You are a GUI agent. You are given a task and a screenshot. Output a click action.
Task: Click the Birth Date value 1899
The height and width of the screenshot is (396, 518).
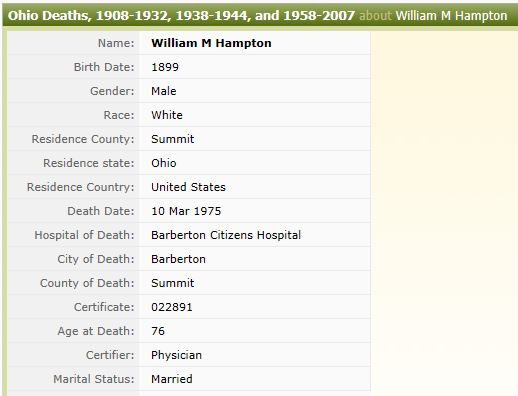pos(165,67)
